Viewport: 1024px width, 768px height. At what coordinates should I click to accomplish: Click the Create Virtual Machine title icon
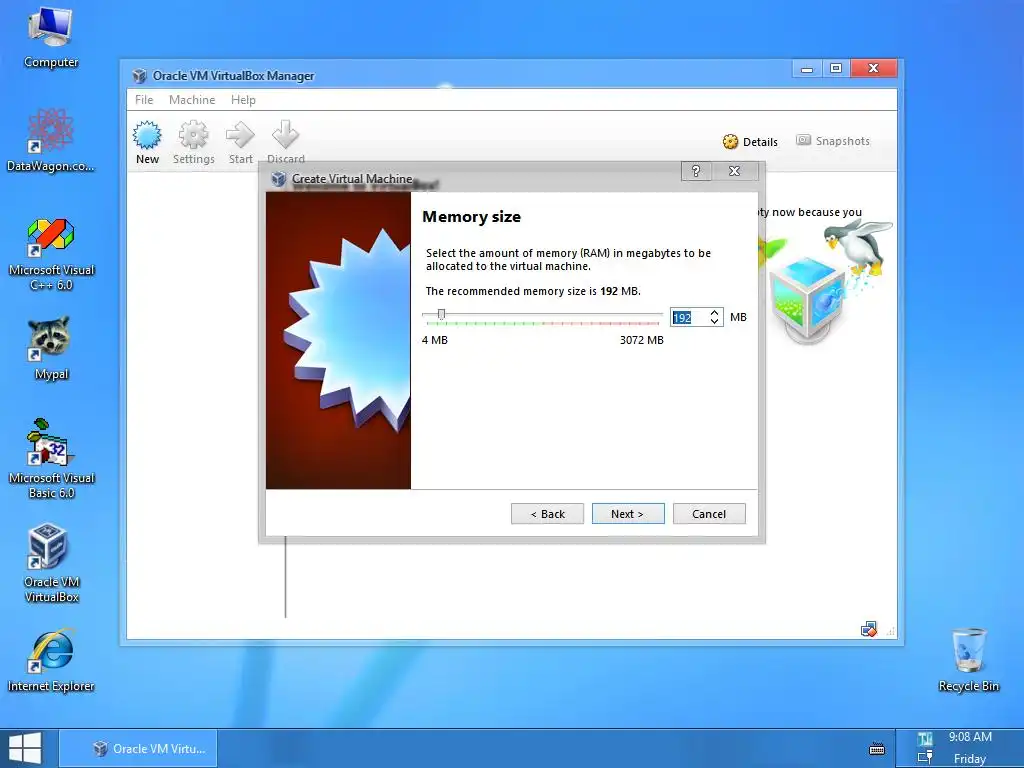click(279, 179)
